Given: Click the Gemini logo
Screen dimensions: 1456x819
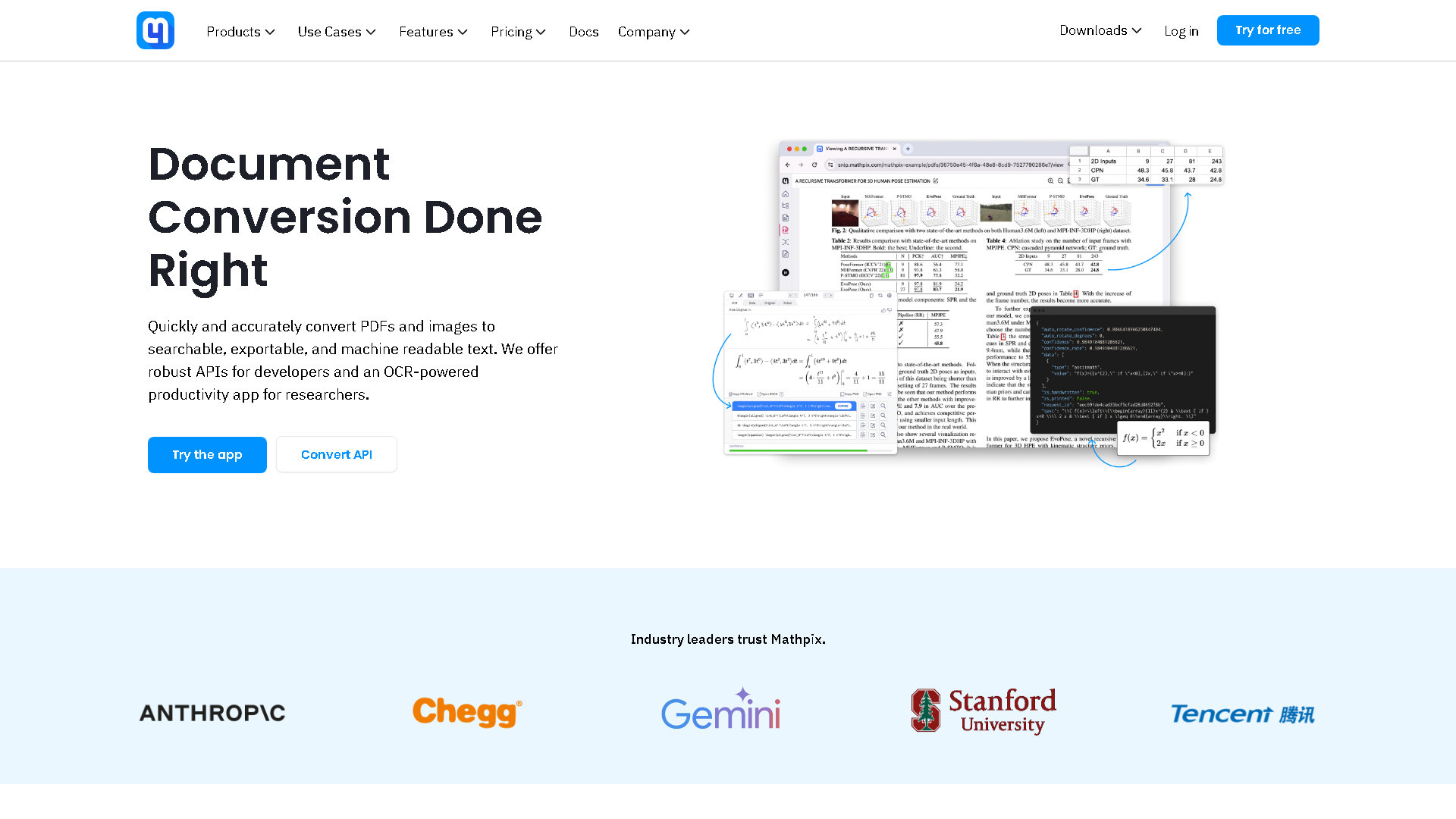Looking at the screenshot, I should (720, 710).
